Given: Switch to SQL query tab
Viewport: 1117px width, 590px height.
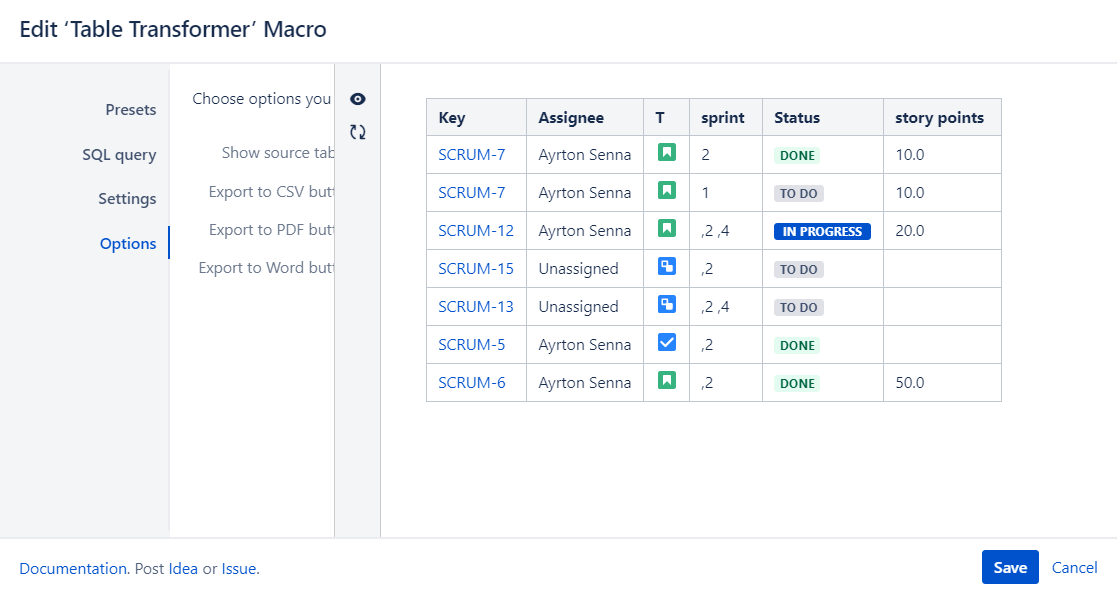Looking at the screenshot, I should 119,155.
